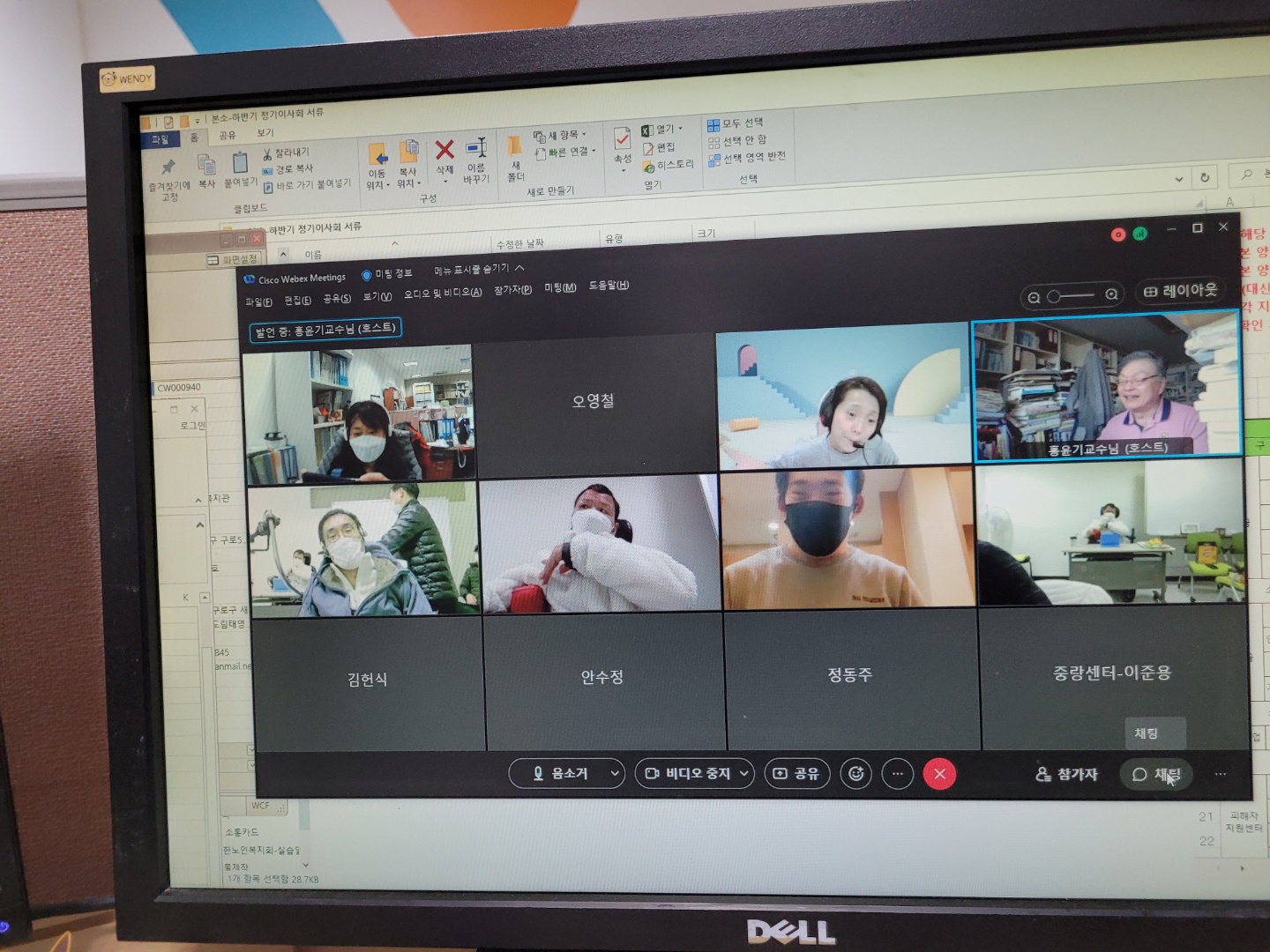1270x952 pixels.
Task: Switch to Explorer 공유 tab
Action: (x=228, y=136)
